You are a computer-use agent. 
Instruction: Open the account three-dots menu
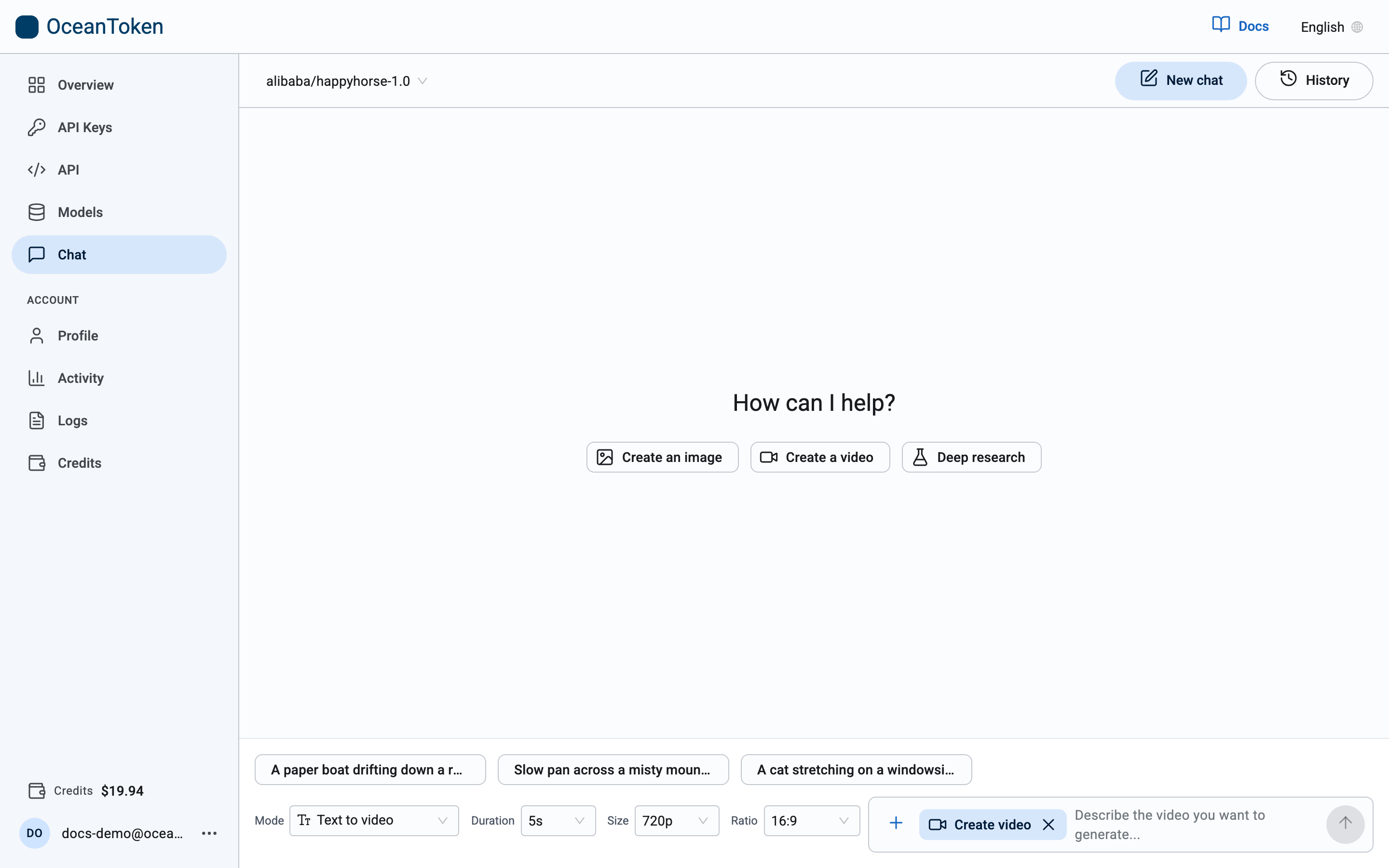point(209,833)
